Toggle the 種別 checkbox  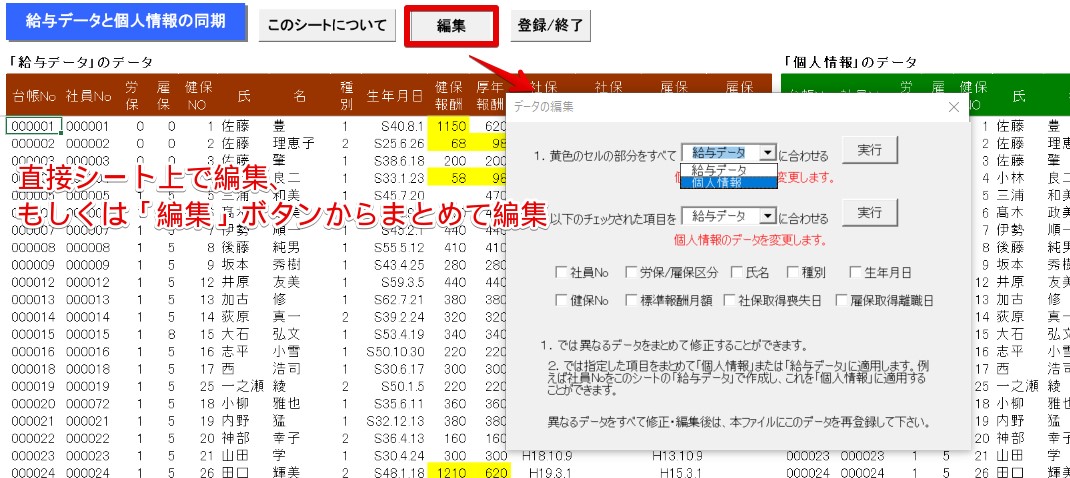coord(792,272)
